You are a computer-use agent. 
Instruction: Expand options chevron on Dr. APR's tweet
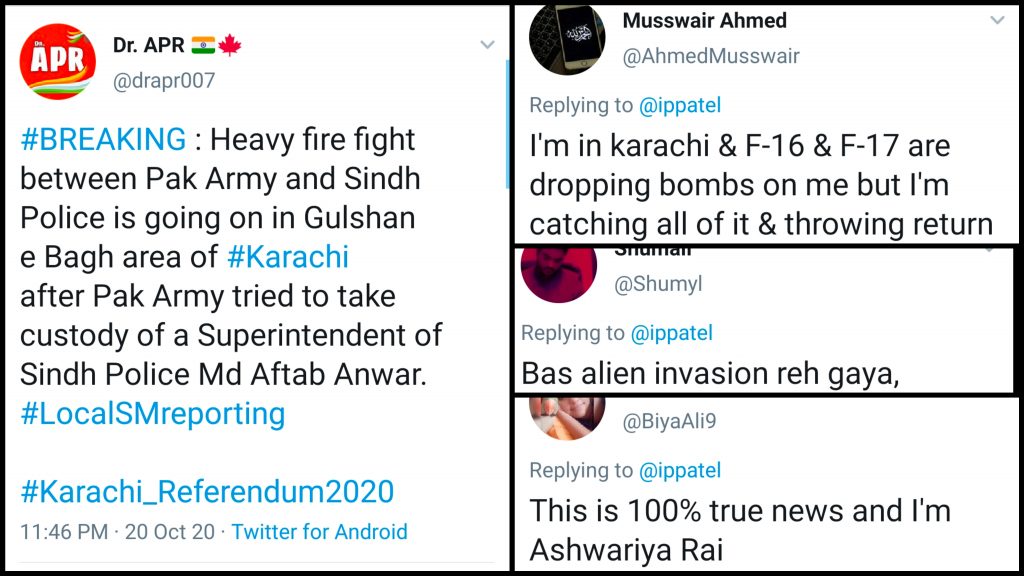(x=487, y=45)
